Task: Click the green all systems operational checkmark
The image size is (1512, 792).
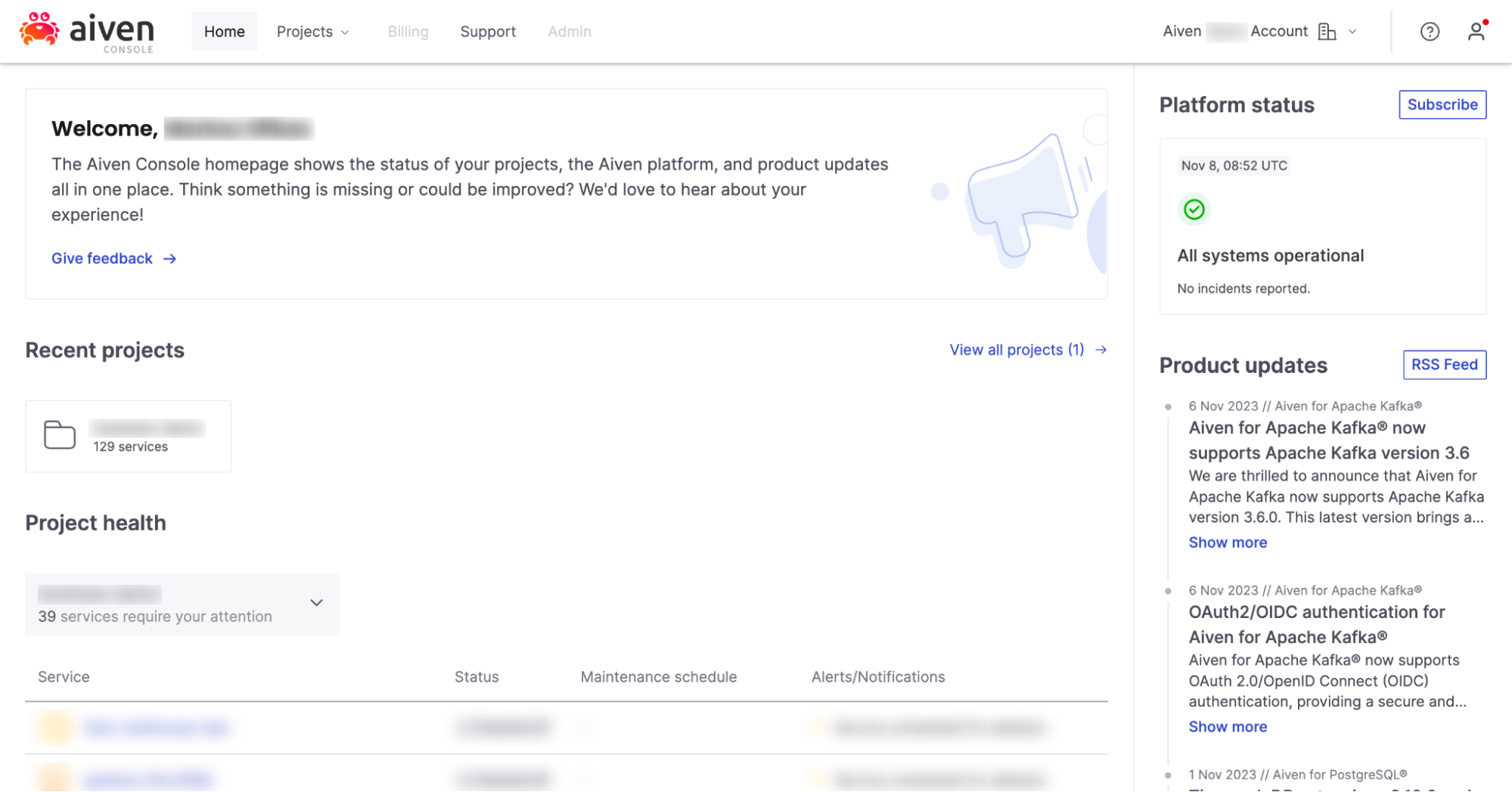Action: [x=1194, y=210]
